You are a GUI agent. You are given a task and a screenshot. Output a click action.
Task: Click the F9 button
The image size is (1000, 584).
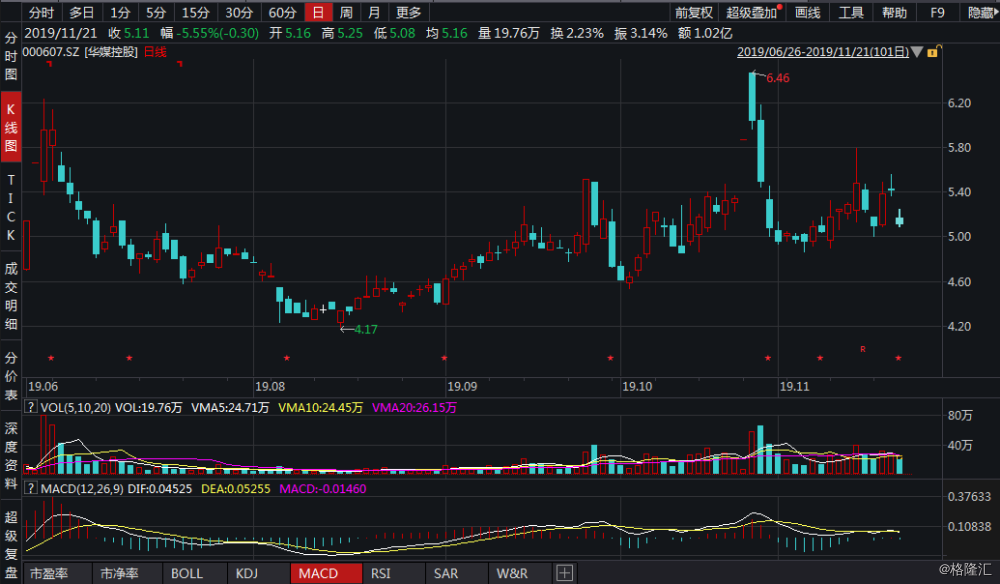(x=937, y=12)
